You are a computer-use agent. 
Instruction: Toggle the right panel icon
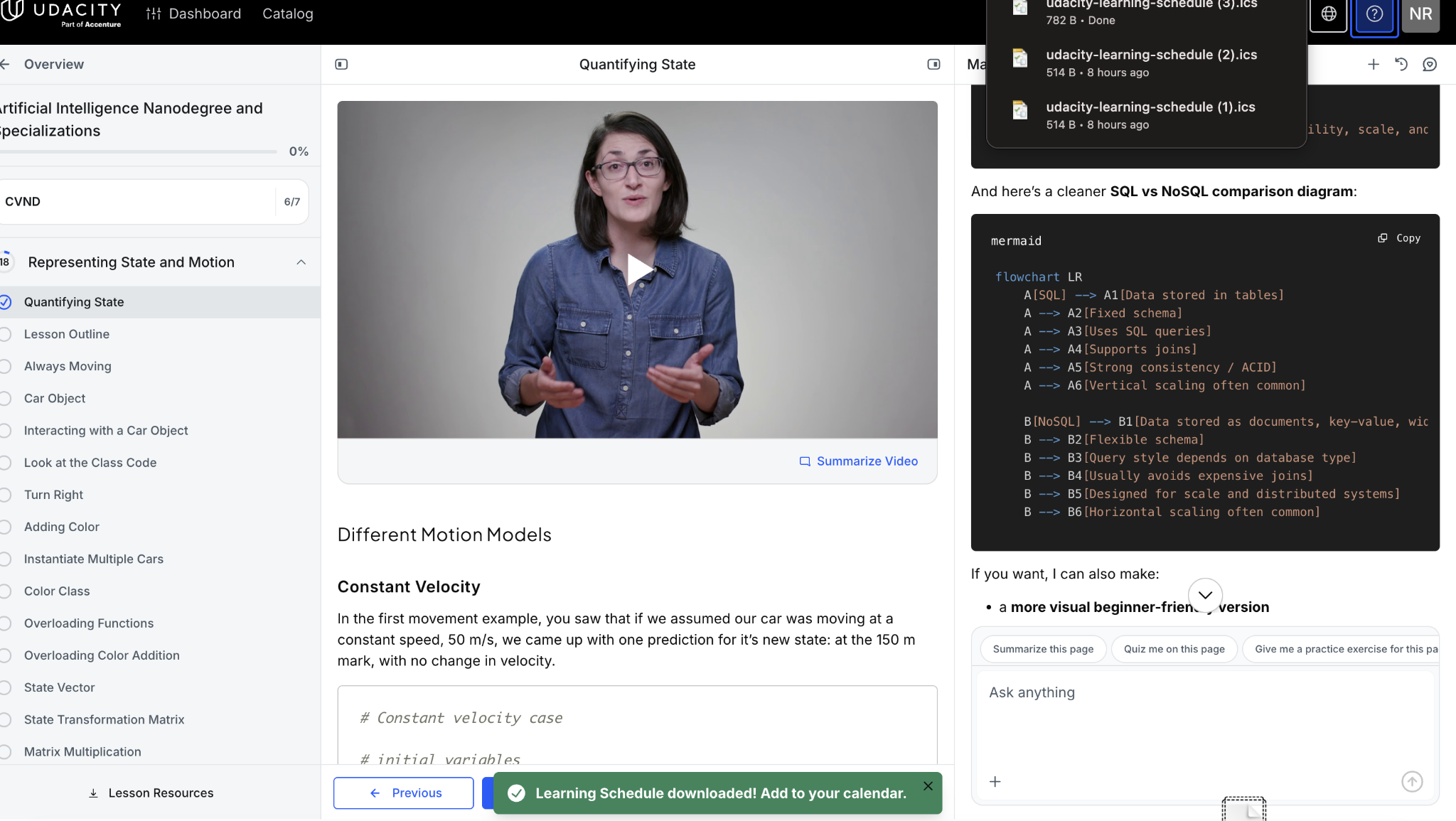pyautogui.click(x=933, y=64)
